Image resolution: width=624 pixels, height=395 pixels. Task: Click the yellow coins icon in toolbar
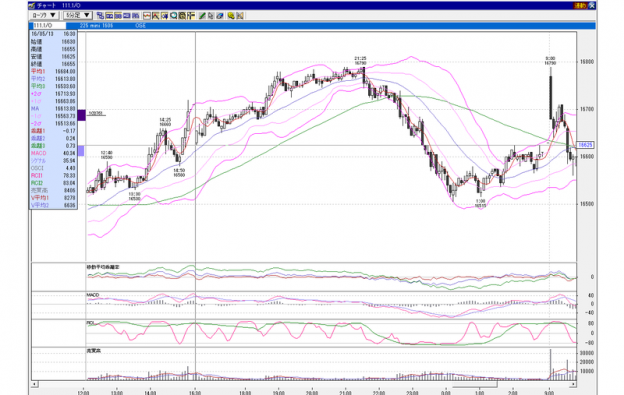pos(231,16)
